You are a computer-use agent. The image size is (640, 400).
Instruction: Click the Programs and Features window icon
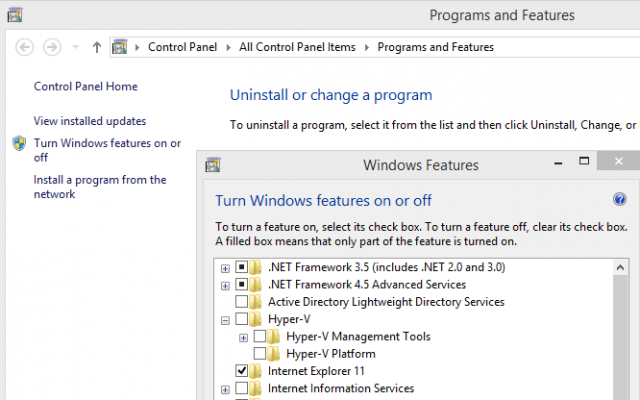(15, 15)
